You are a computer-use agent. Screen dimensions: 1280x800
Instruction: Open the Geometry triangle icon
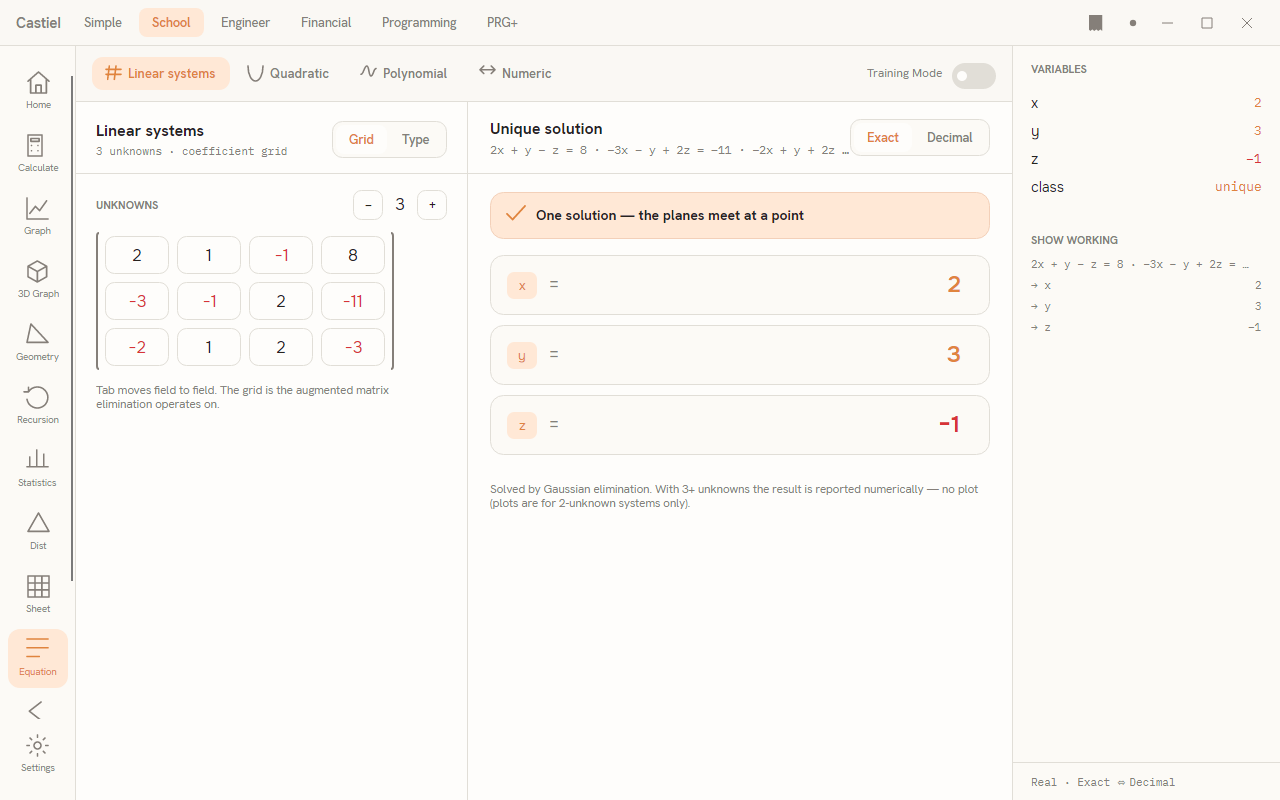point(38,342)
